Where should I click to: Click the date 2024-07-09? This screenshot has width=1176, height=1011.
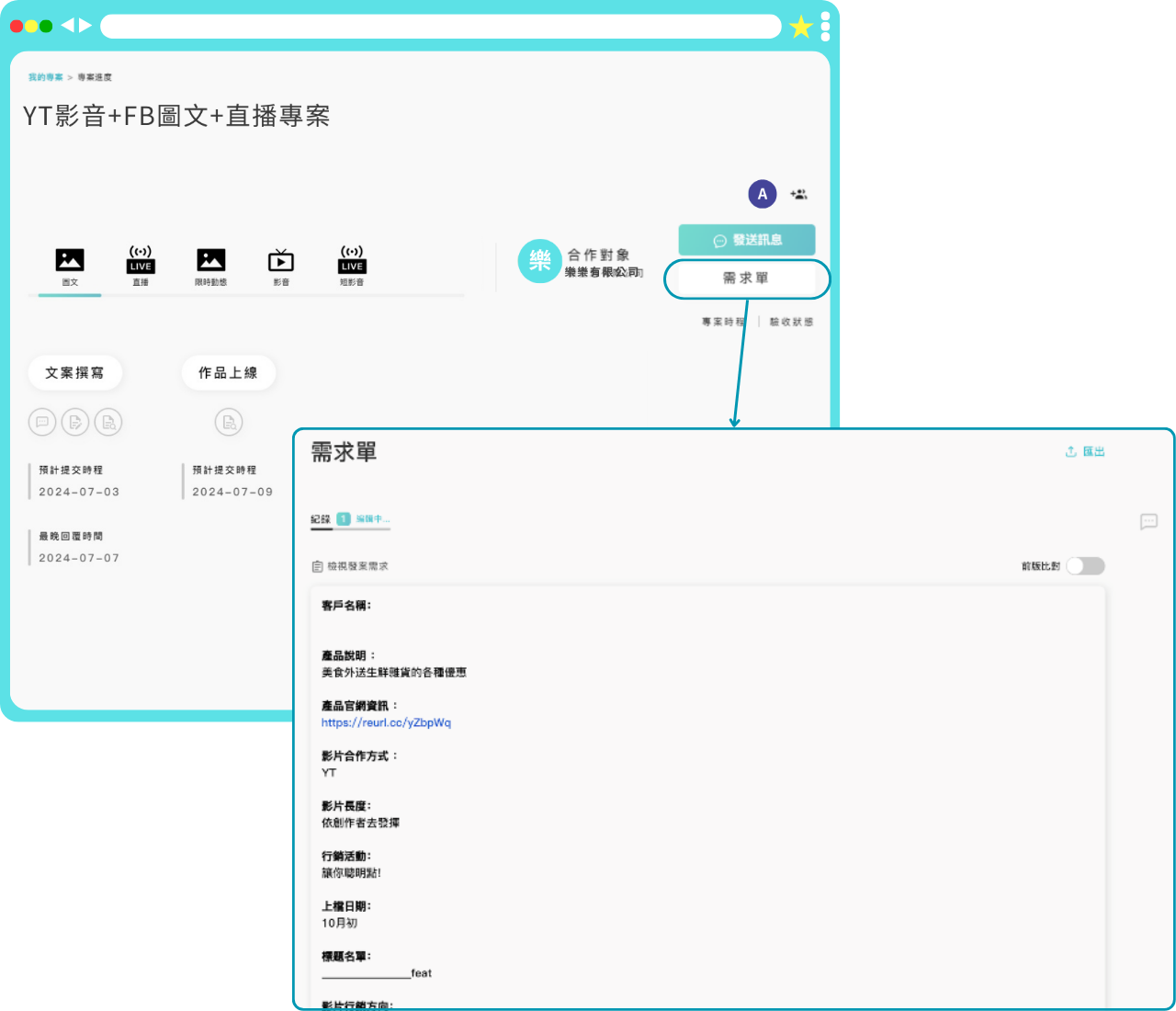[232, 492]
